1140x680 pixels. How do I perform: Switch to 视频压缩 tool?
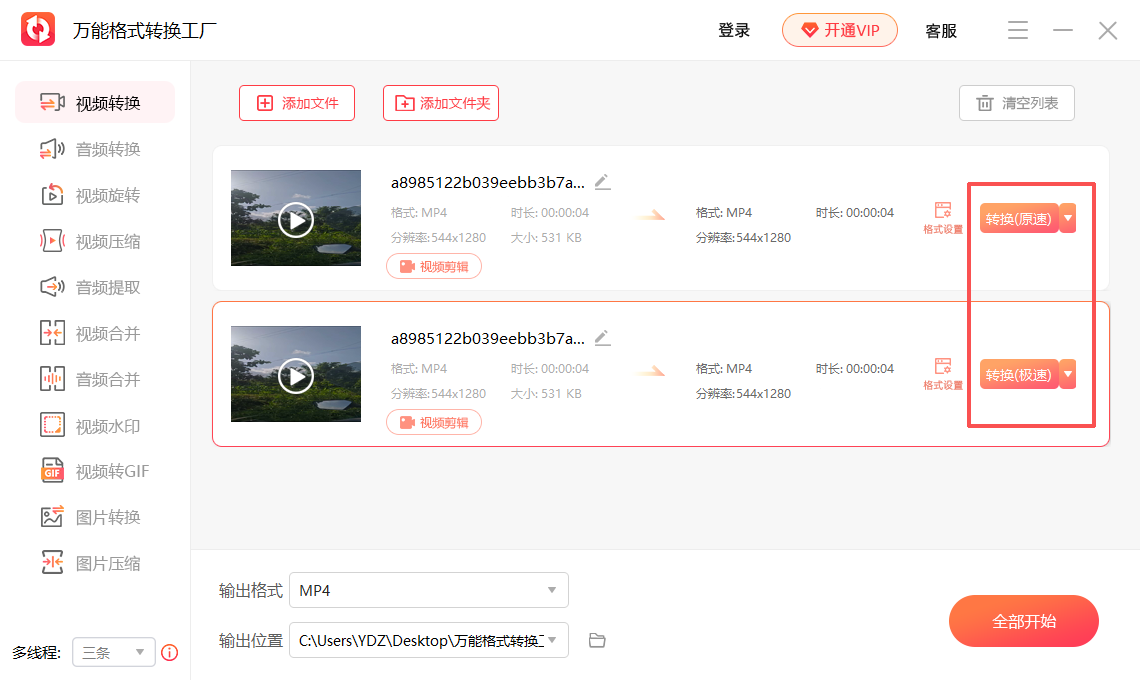pyautogui.click(x=95, y=240)
